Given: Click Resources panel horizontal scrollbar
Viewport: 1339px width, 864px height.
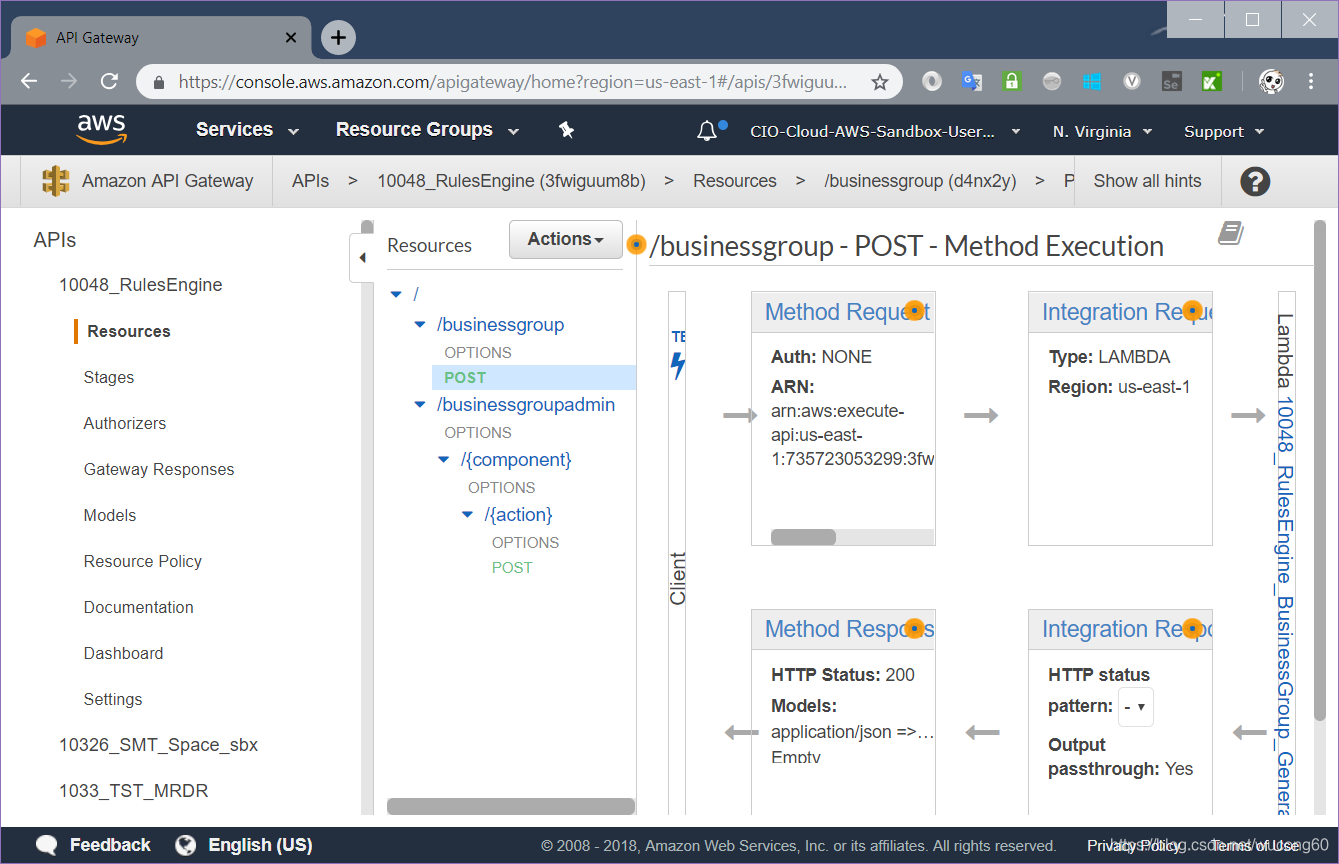Looking at the screenshot, I should click(x=510, y=806).
